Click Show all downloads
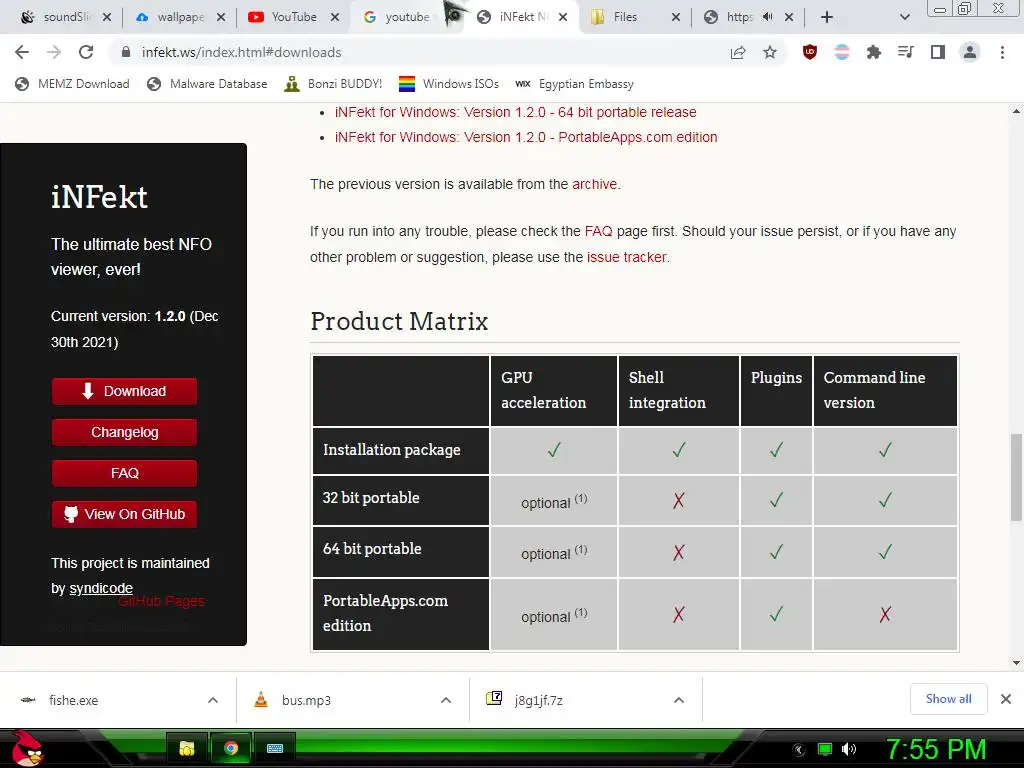The height and width of the screenshot is (768, 1024). (948, 699)
